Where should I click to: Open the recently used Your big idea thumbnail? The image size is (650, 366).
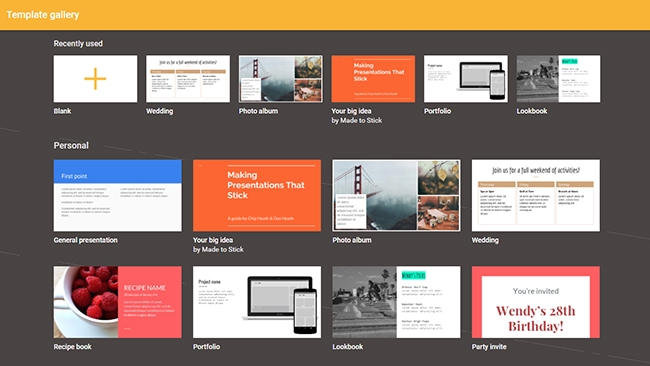pos(373,79)
